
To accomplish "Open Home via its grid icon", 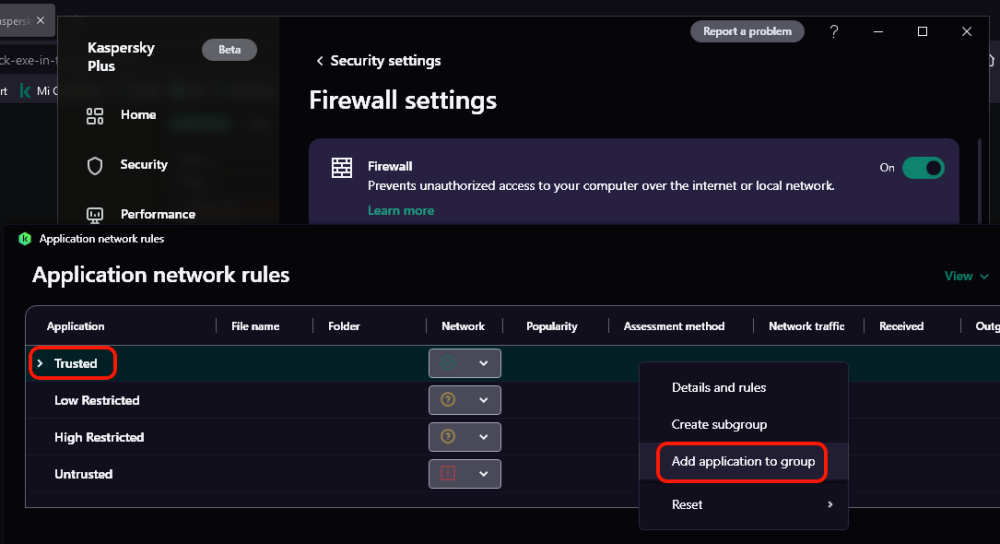I will tap(94, 115).
